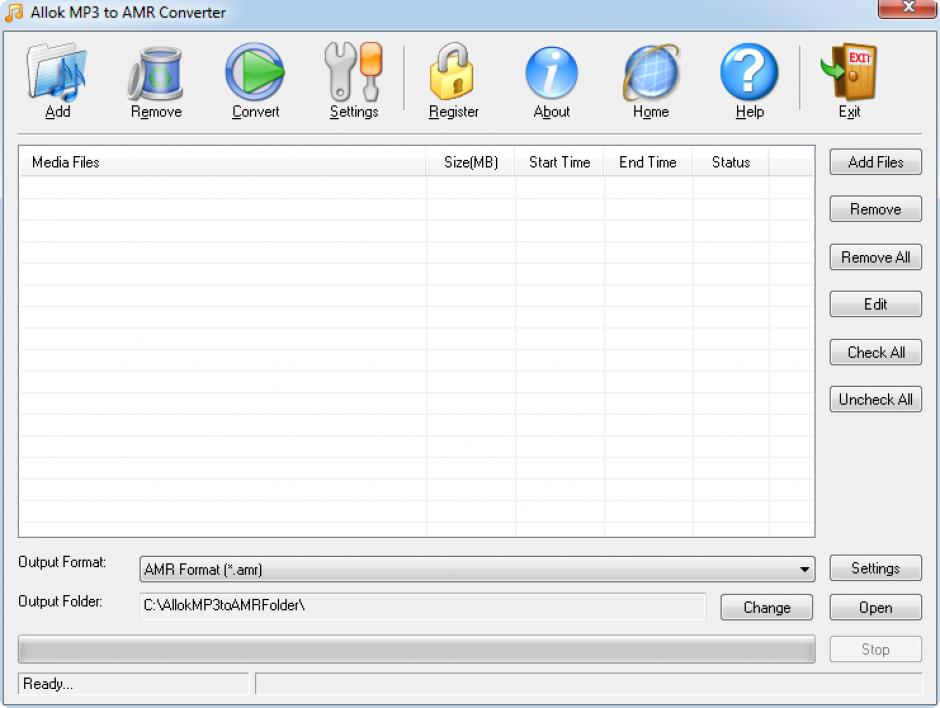The height and width of the screenshot is (708, 940).
Task: Open Settings via the wrench and screwdriver icon
Action: point(354,71)
